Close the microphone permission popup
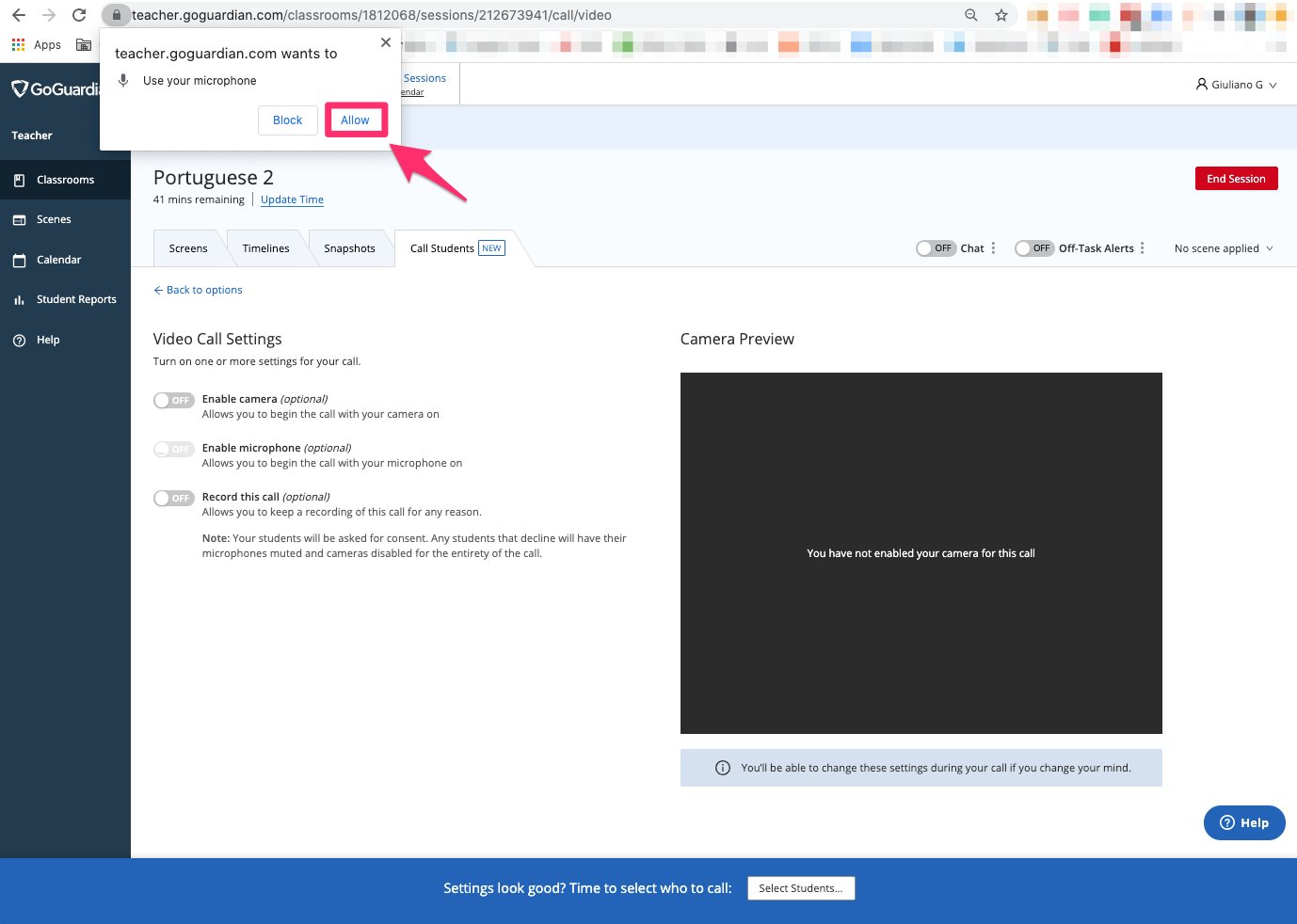Viewport: 1297px width, 924px height. (x=386, y=42)
